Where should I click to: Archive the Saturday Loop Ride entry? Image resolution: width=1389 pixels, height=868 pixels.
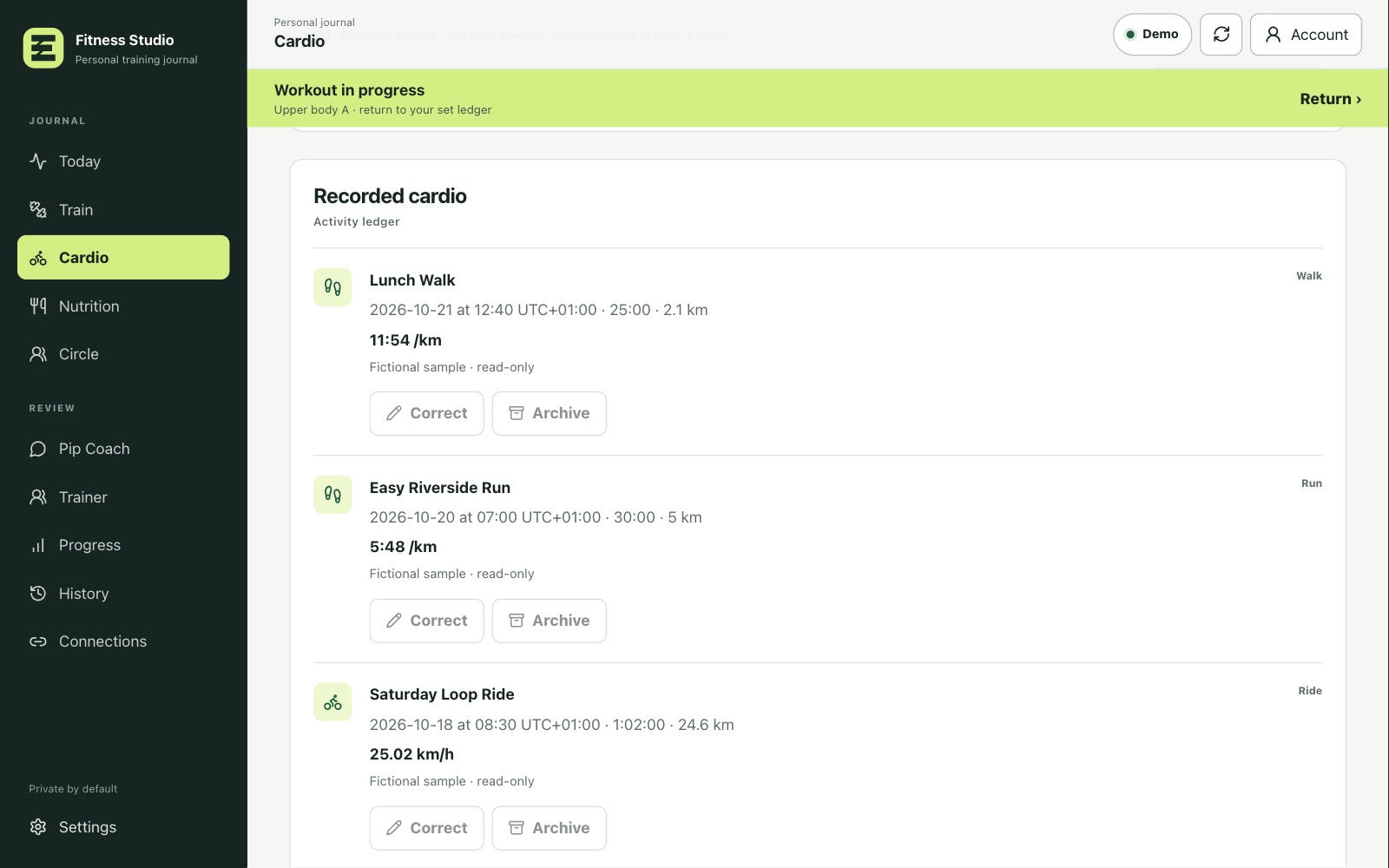tap(550, 828)
